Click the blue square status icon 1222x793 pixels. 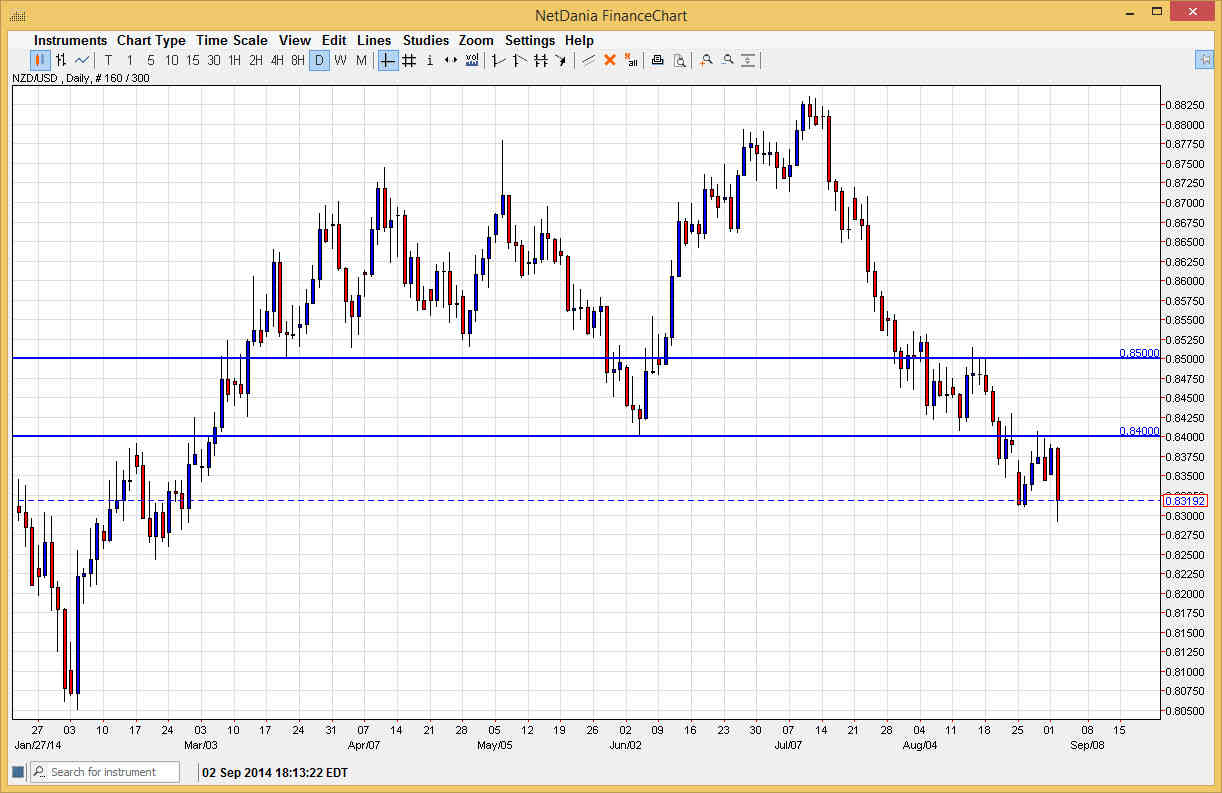(17, 772)
